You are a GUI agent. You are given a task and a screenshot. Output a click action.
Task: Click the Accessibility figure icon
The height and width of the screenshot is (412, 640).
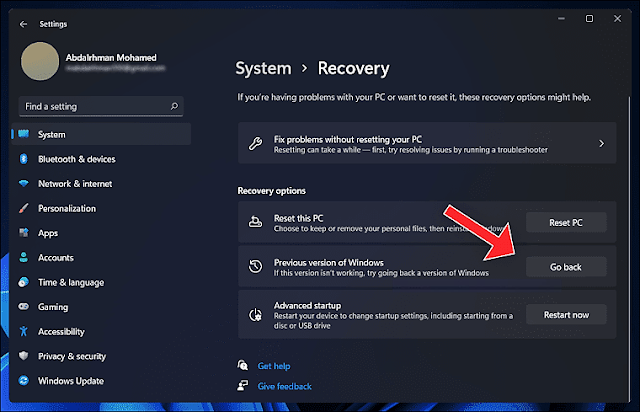pos(24,331)
